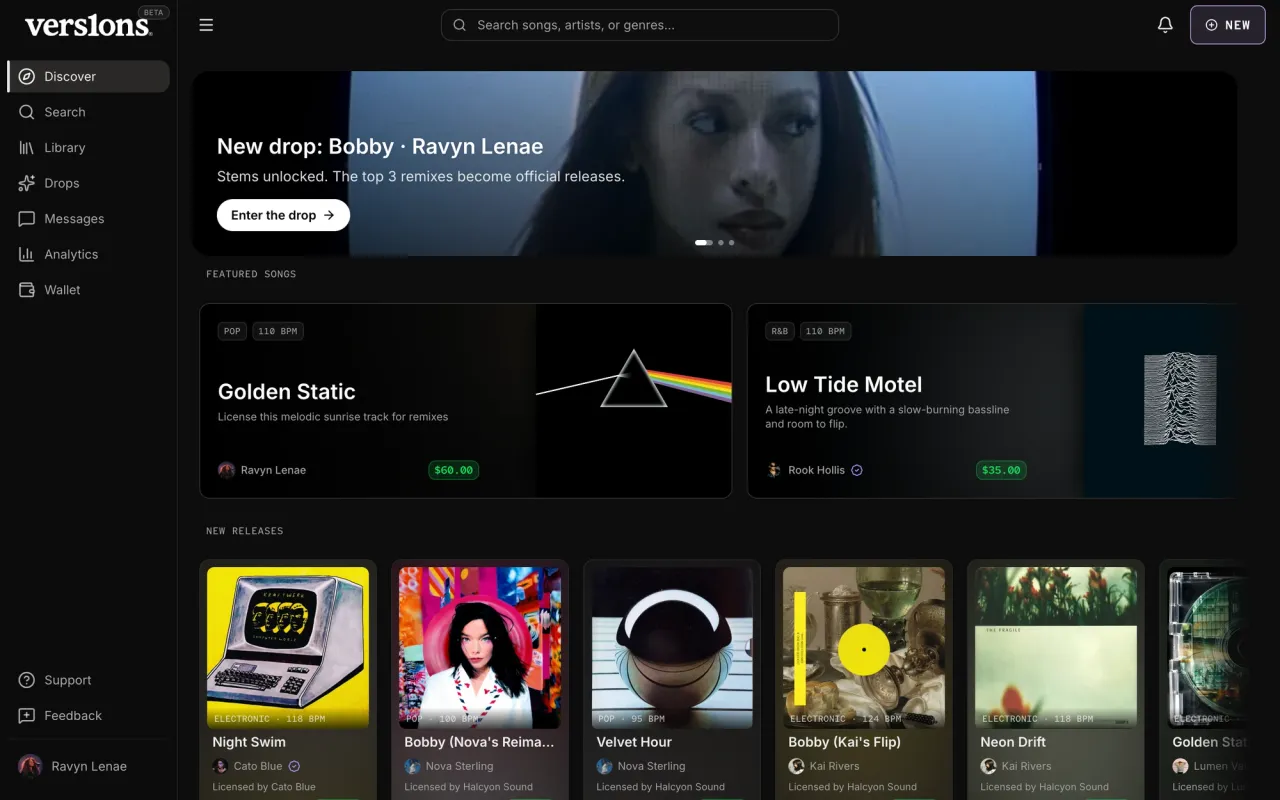Click the Rook Hollis artist name
The image size is (1280, 800).
(816, 470)
